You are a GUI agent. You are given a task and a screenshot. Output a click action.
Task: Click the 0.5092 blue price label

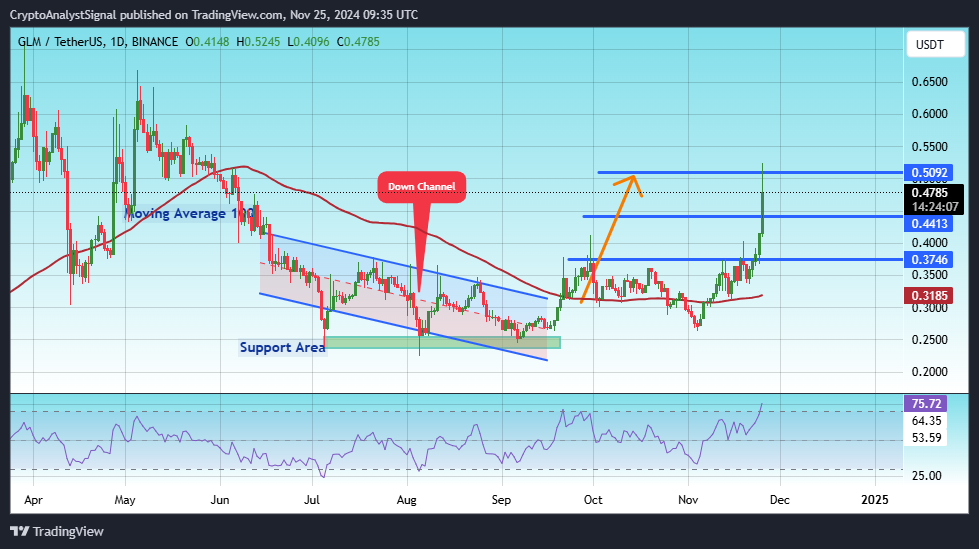[x=929, y=173]
